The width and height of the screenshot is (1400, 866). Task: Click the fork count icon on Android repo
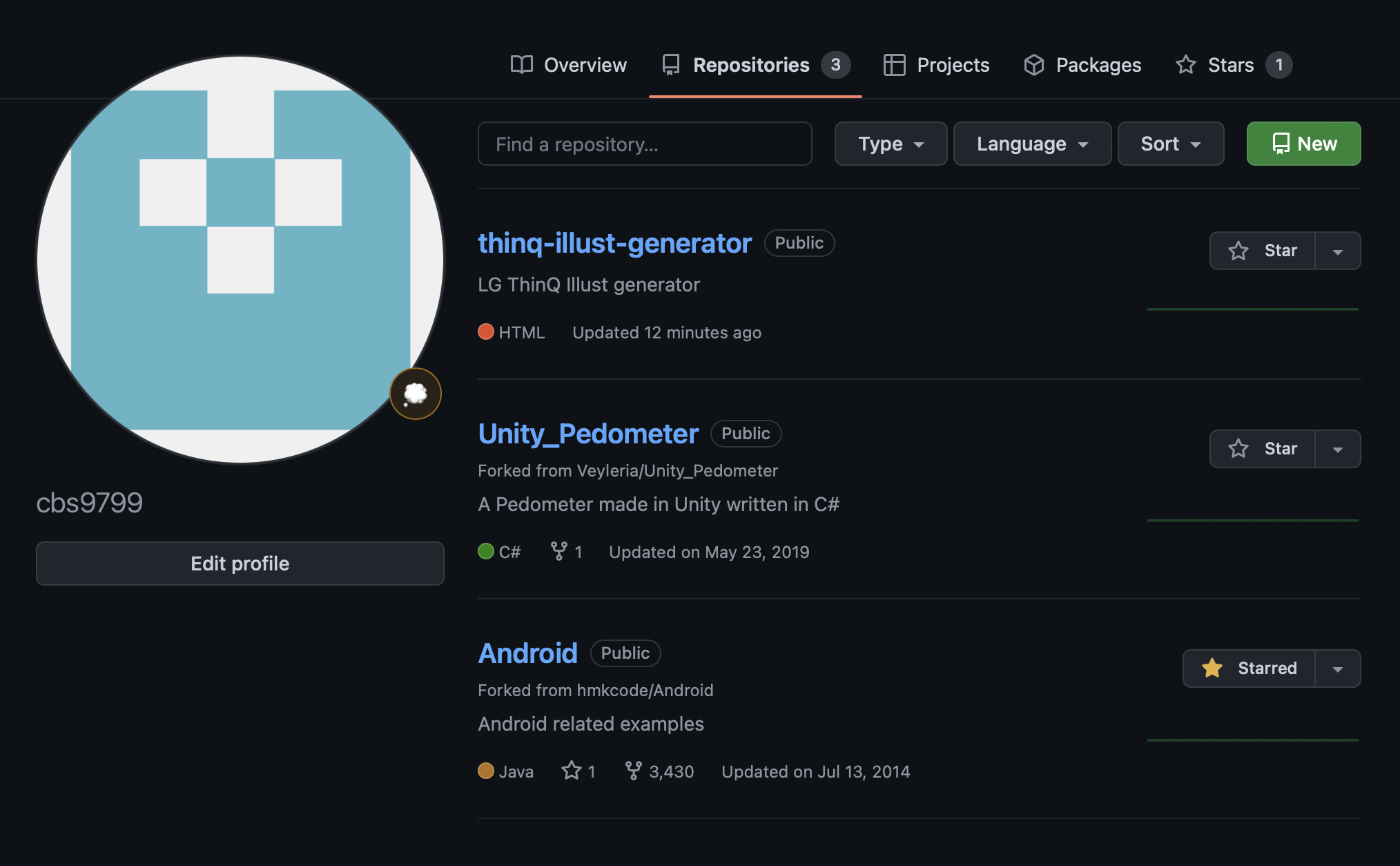pos(633,771)
